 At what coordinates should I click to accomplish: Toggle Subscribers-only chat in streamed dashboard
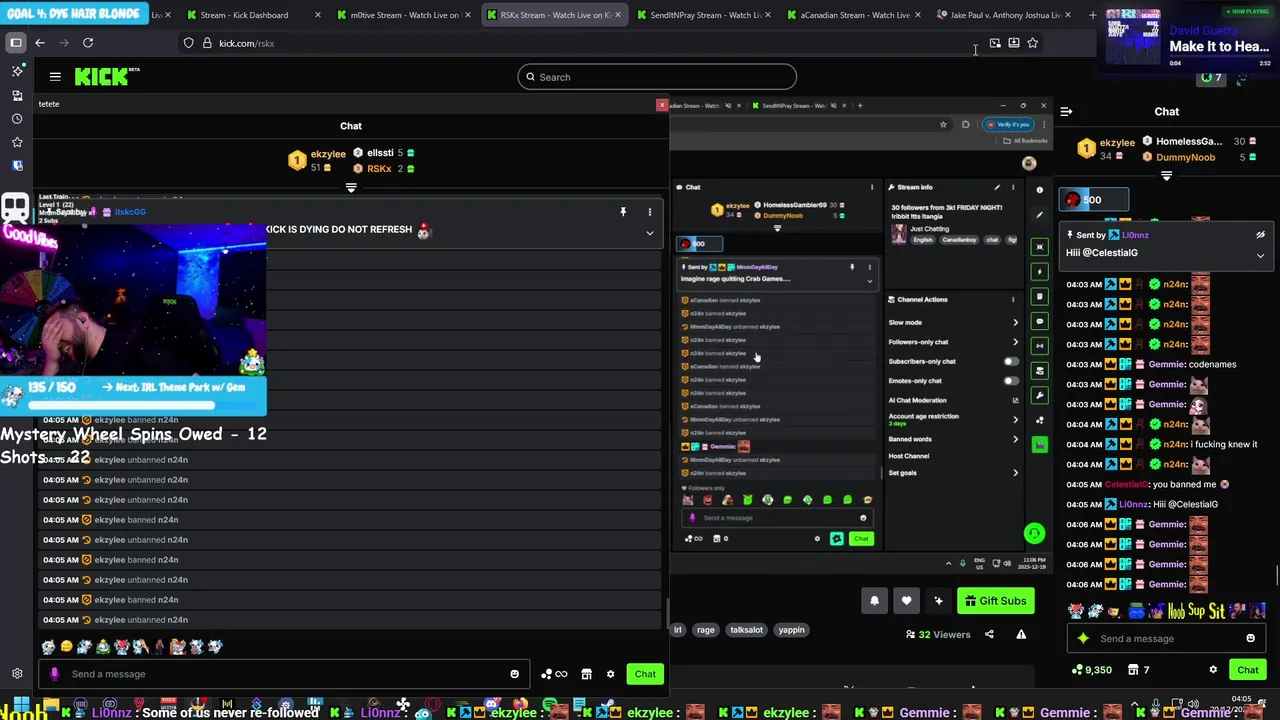tap(1011, 361)
